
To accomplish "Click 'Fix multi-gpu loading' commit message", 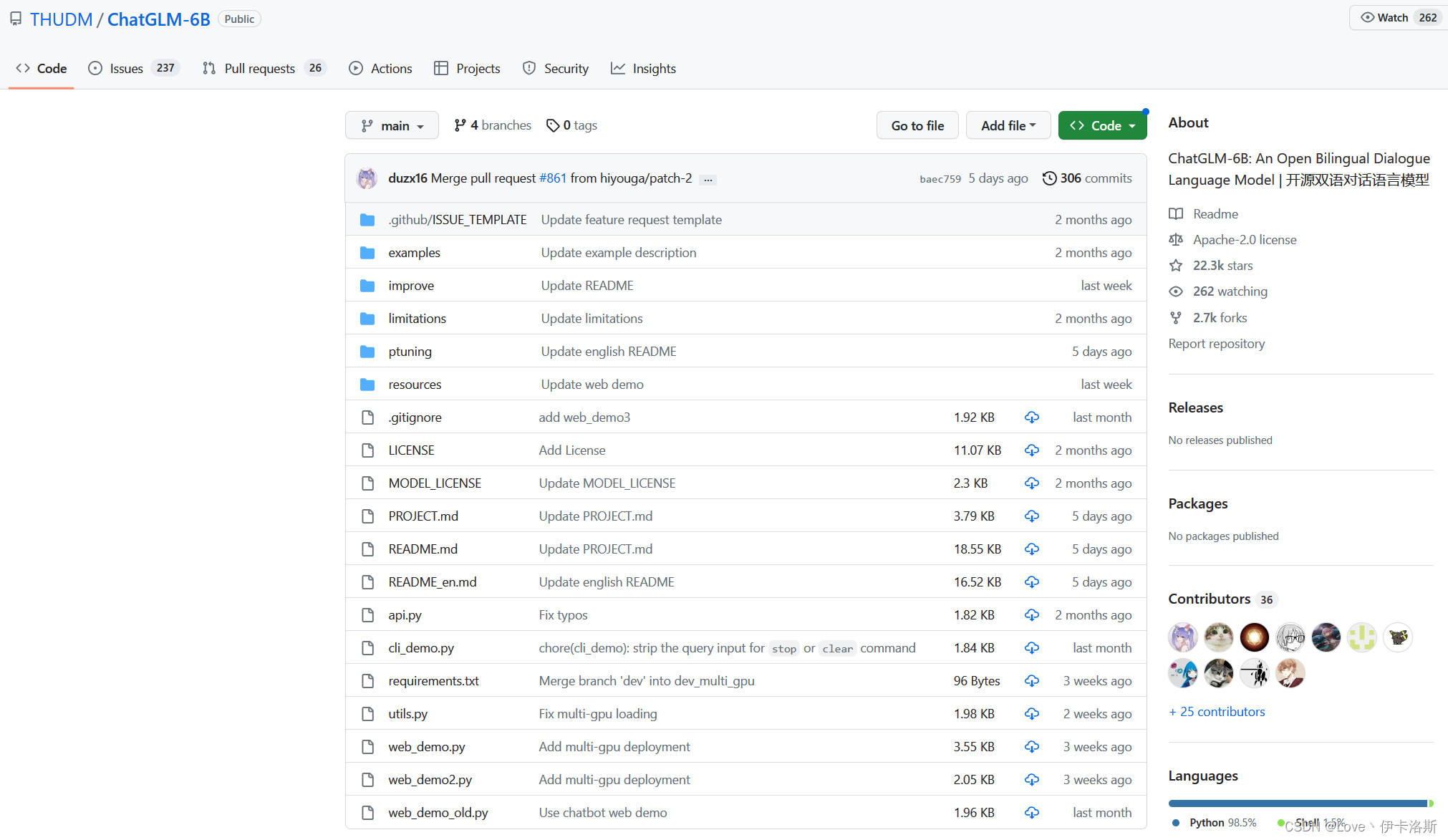I will click(598, 714).
